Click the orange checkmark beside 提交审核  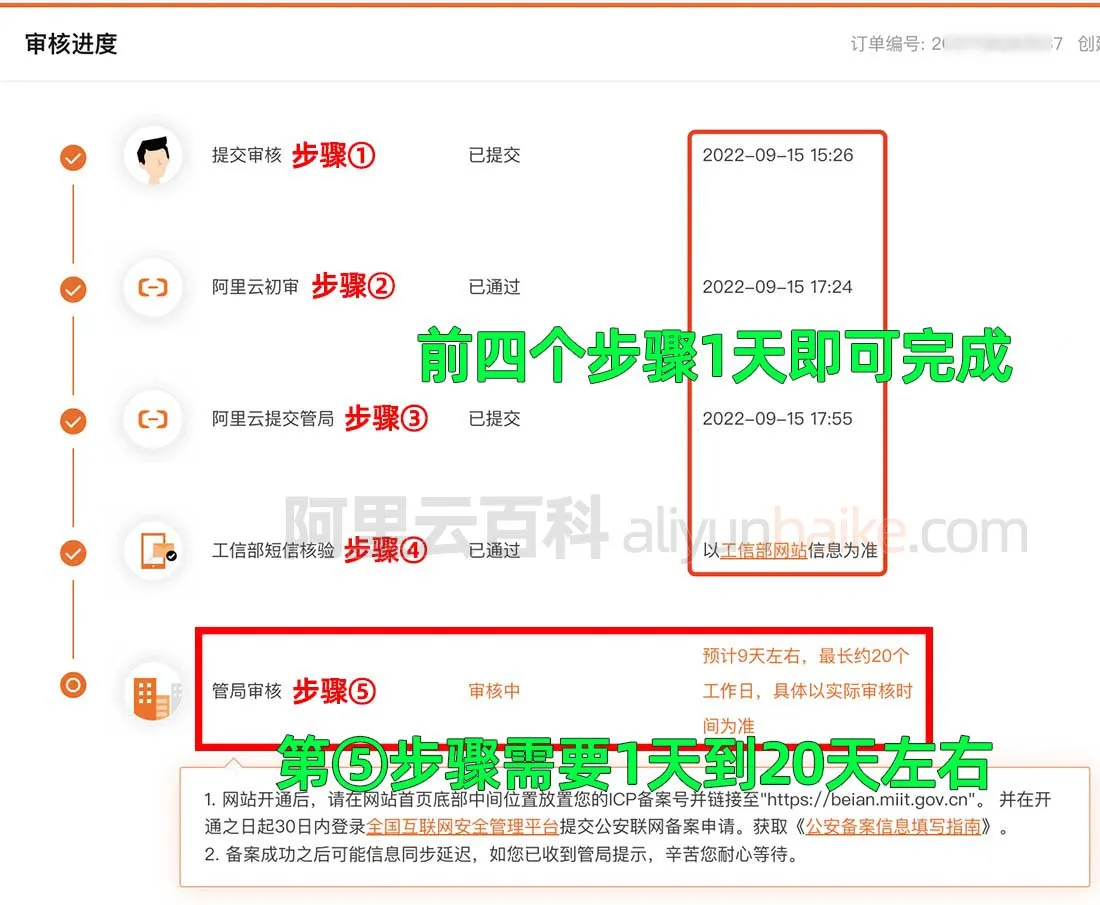(x=72, y=157)
